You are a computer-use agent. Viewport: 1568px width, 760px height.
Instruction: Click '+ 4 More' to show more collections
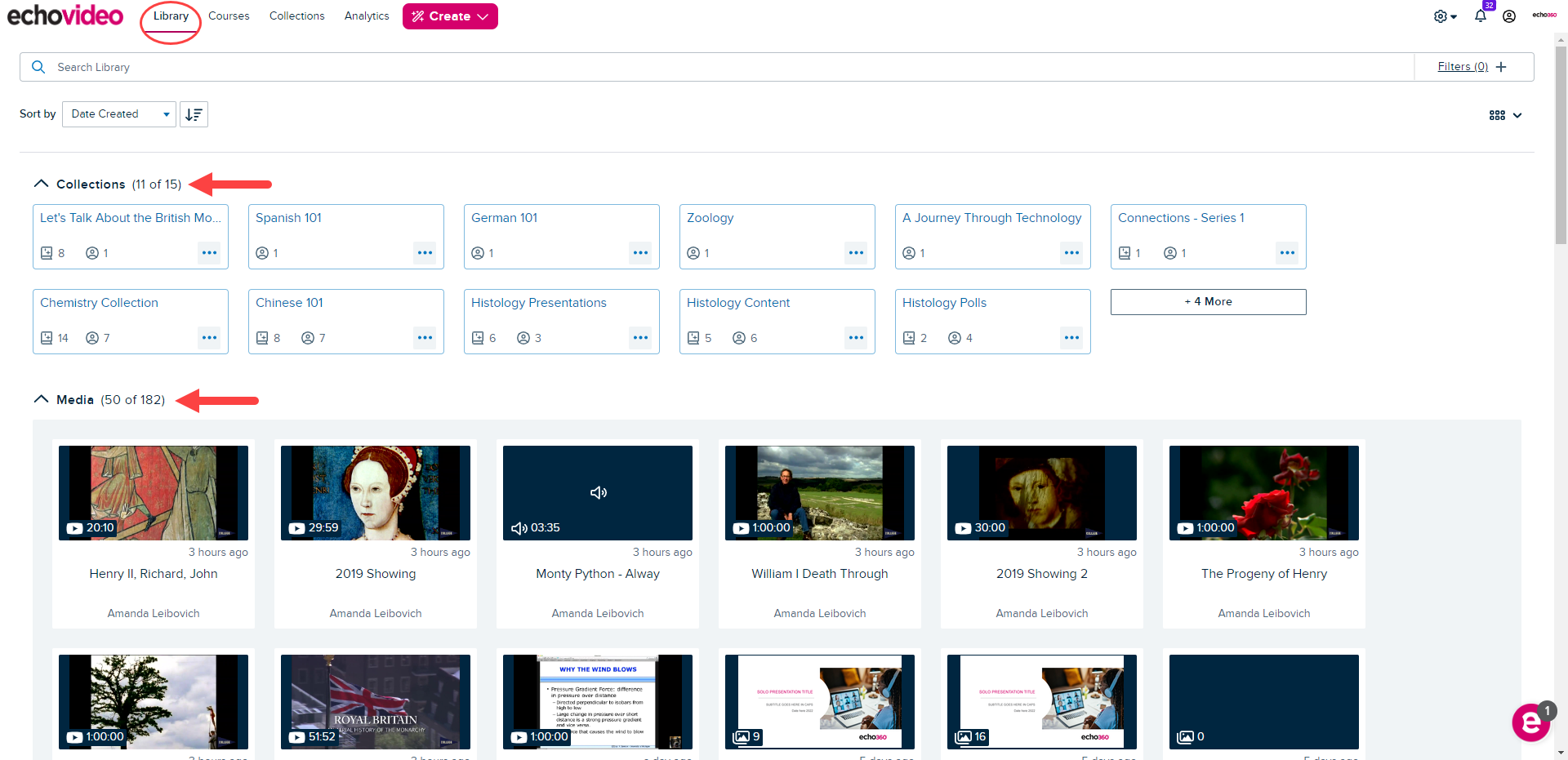1208,301
